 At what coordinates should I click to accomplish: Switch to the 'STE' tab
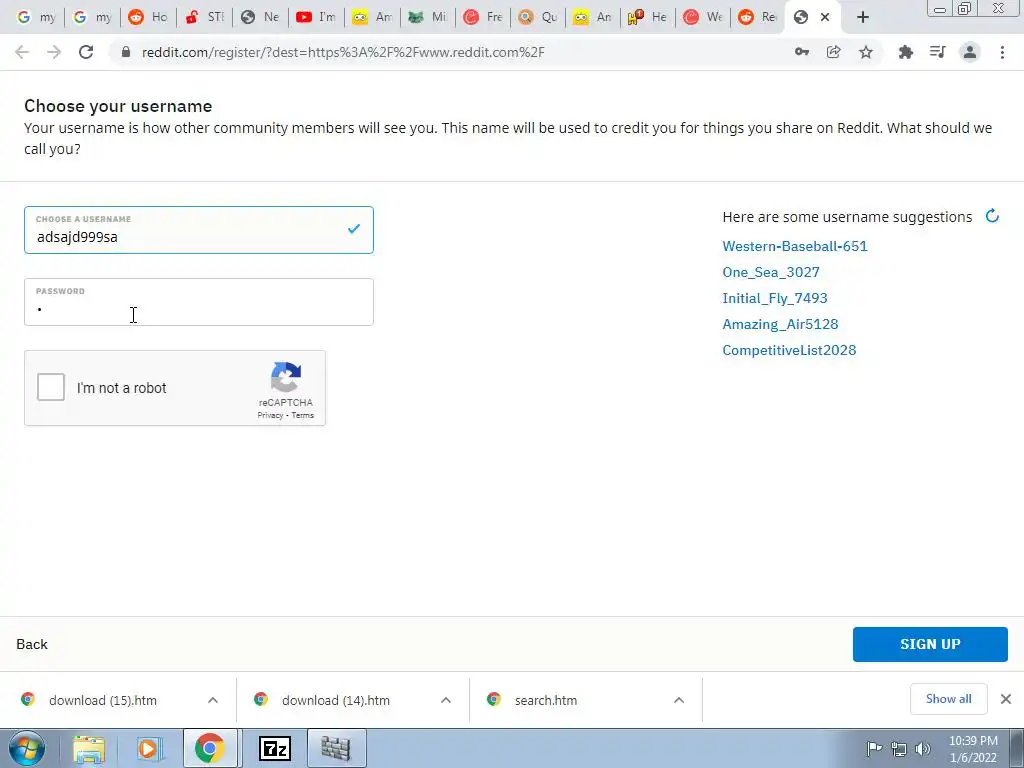coord(204,18)
